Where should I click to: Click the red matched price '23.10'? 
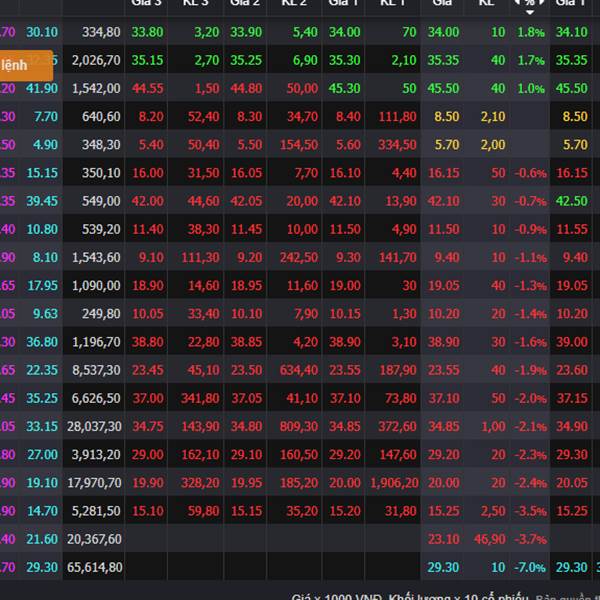pos(443,539)
